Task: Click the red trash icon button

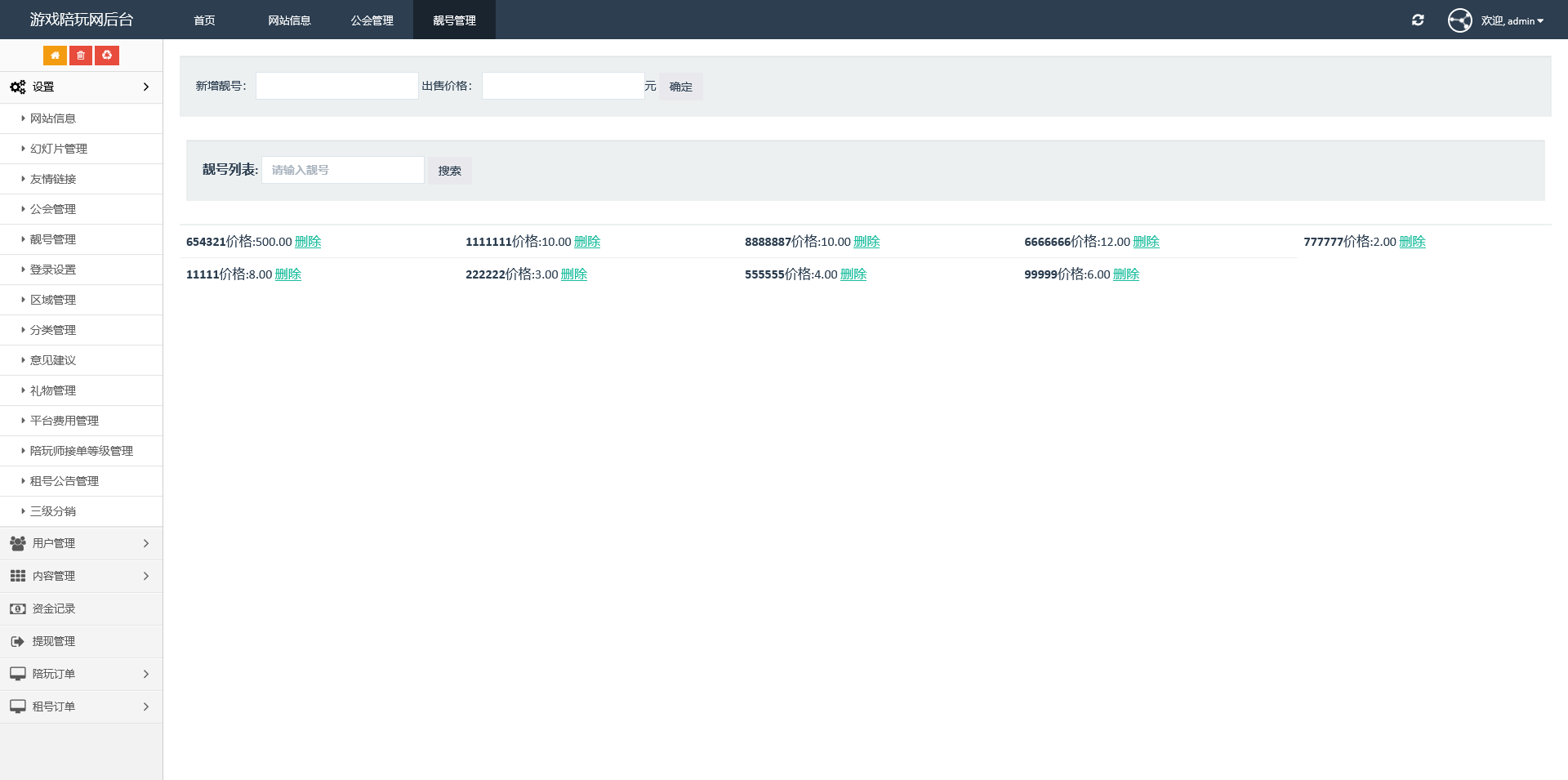Action: pyautogui.click(x=81, y=56)
